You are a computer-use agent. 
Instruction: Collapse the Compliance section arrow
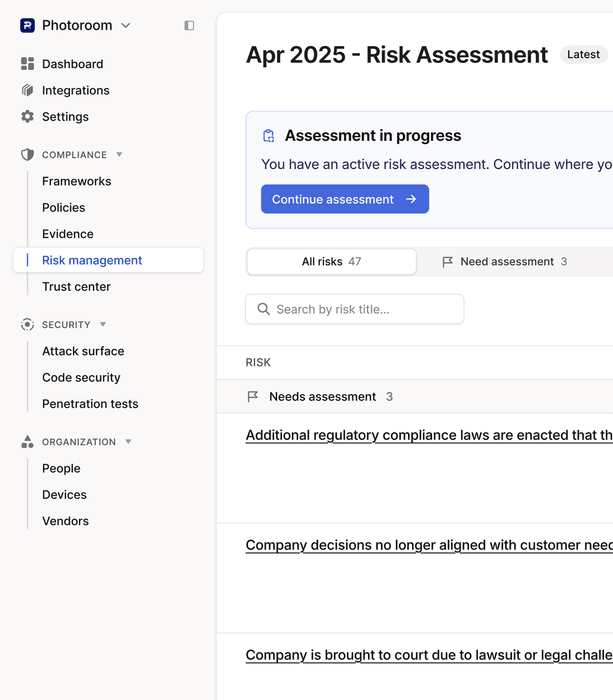click(x=119, y=154)
